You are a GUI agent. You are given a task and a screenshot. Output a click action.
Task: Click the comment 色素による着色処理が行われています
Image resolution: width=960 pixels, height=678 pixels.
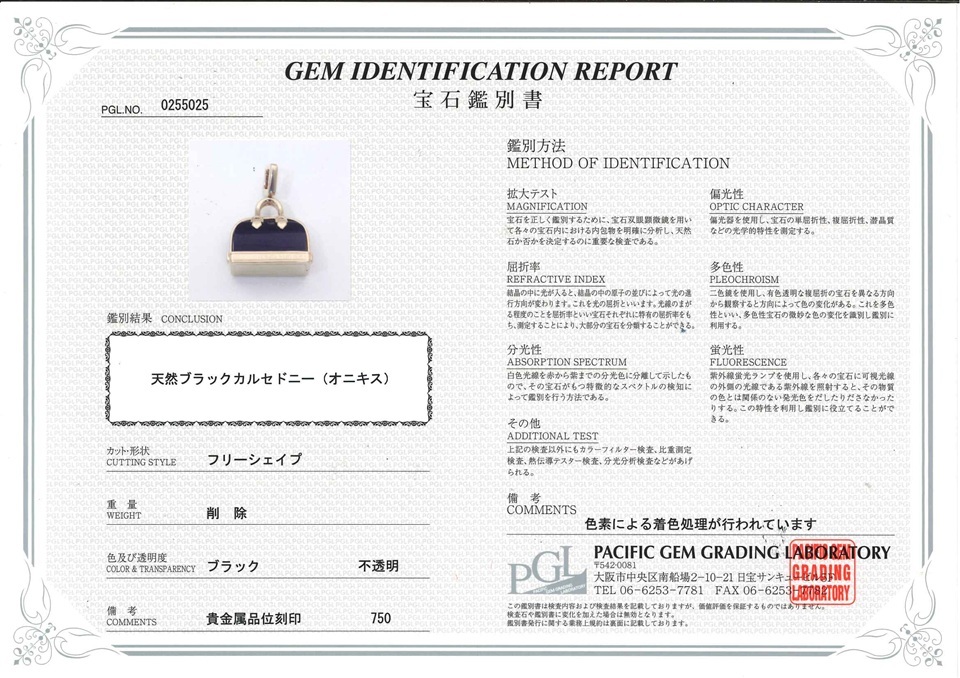click(700, 524)
